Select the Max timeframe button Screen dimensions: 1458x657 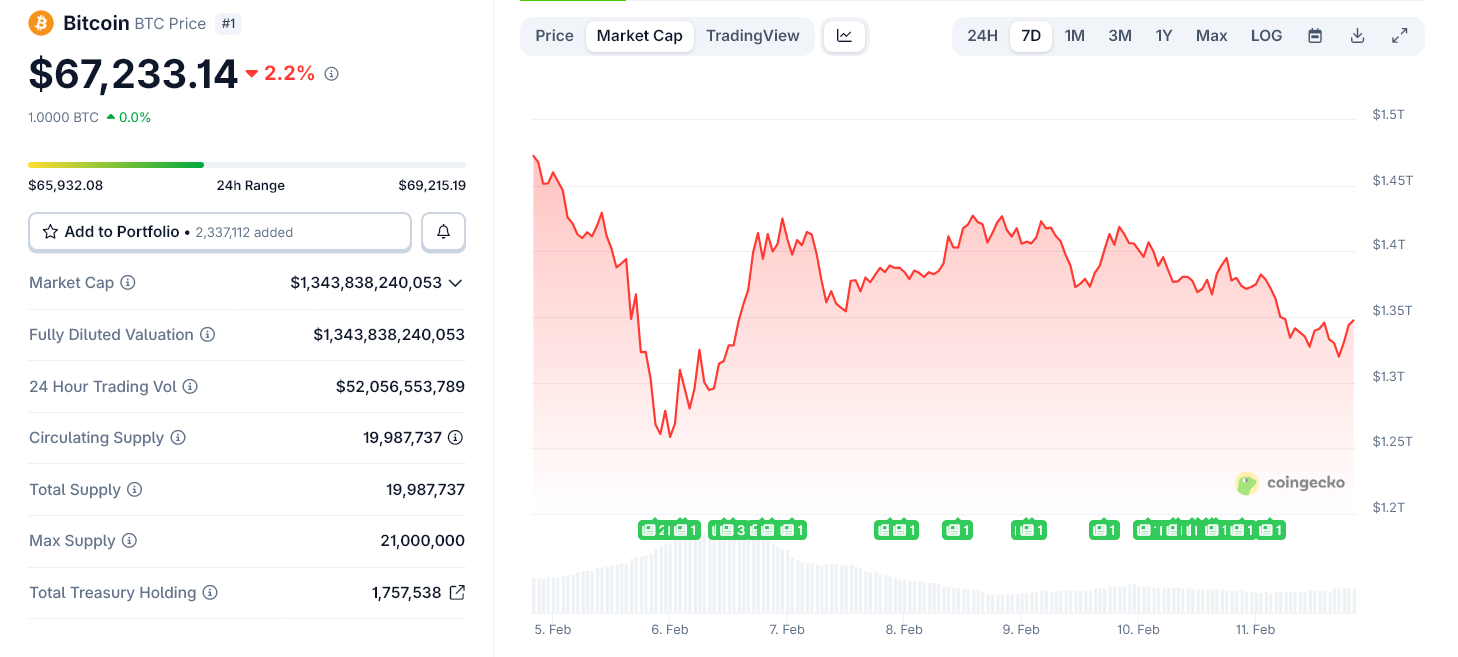pos(1210,35)
